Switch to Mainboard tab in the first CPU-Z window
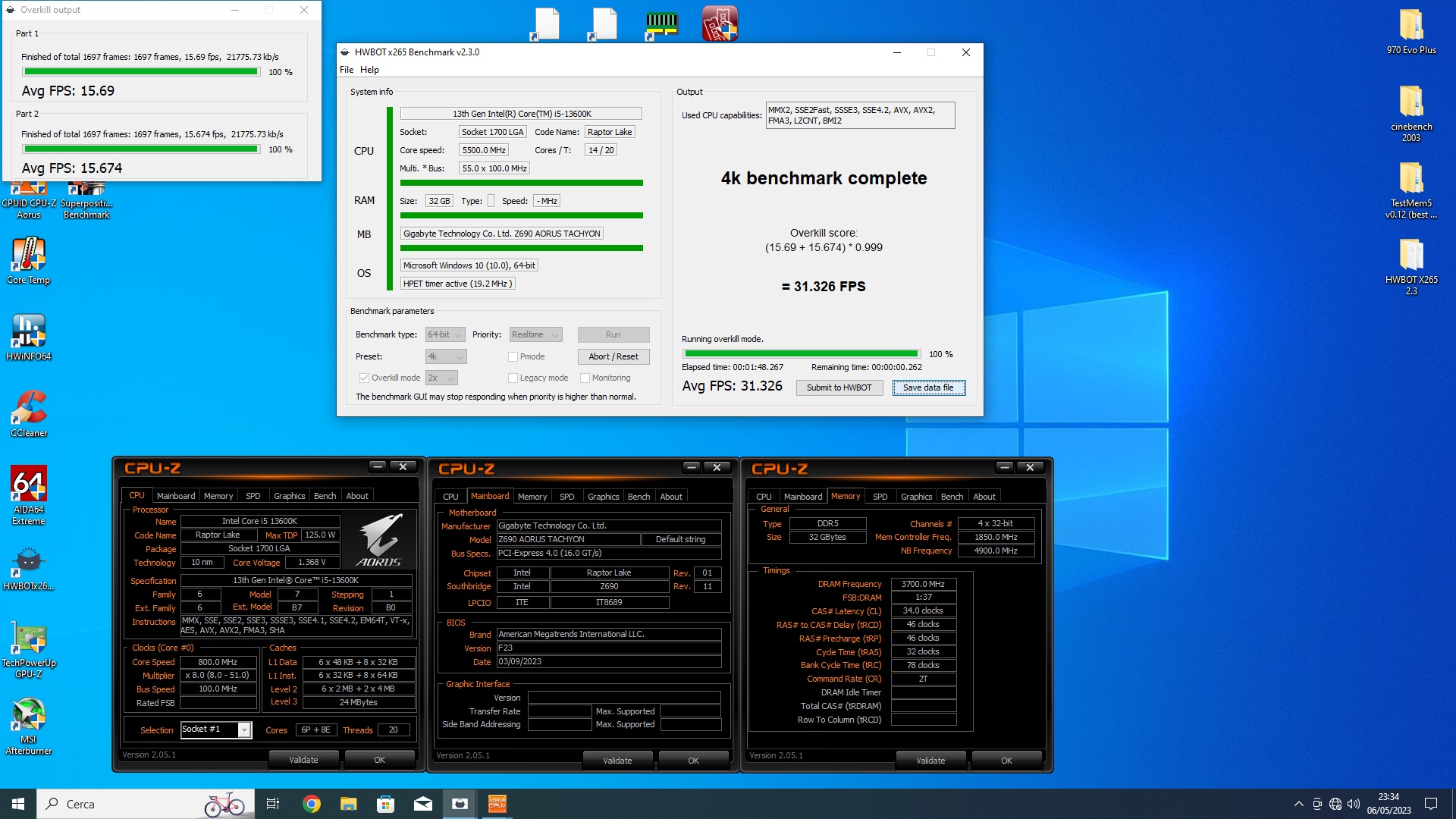The image size is (1456, 819). coord(176,496)
